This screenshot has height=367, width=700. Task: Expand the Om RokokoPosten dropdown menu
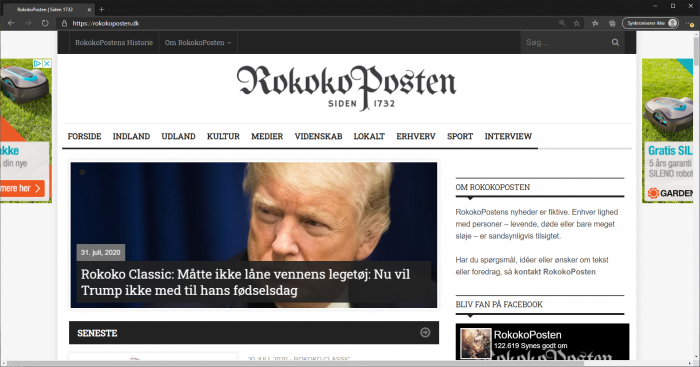(198, 42)
